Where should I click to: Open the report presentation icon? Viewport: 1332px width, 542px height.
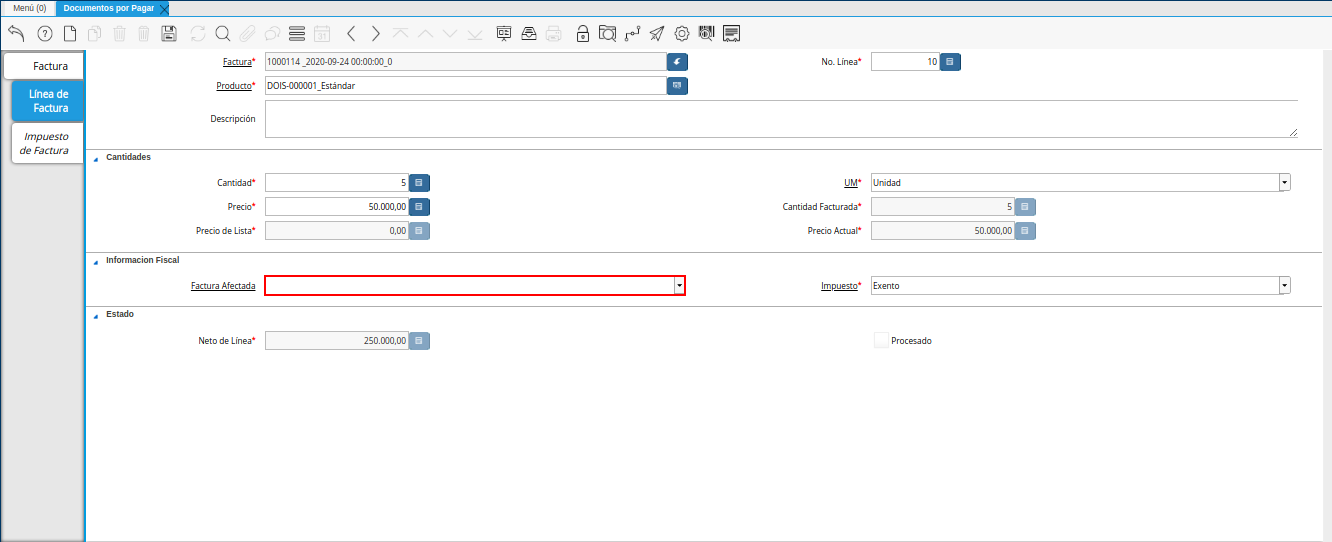click(504, 33)
